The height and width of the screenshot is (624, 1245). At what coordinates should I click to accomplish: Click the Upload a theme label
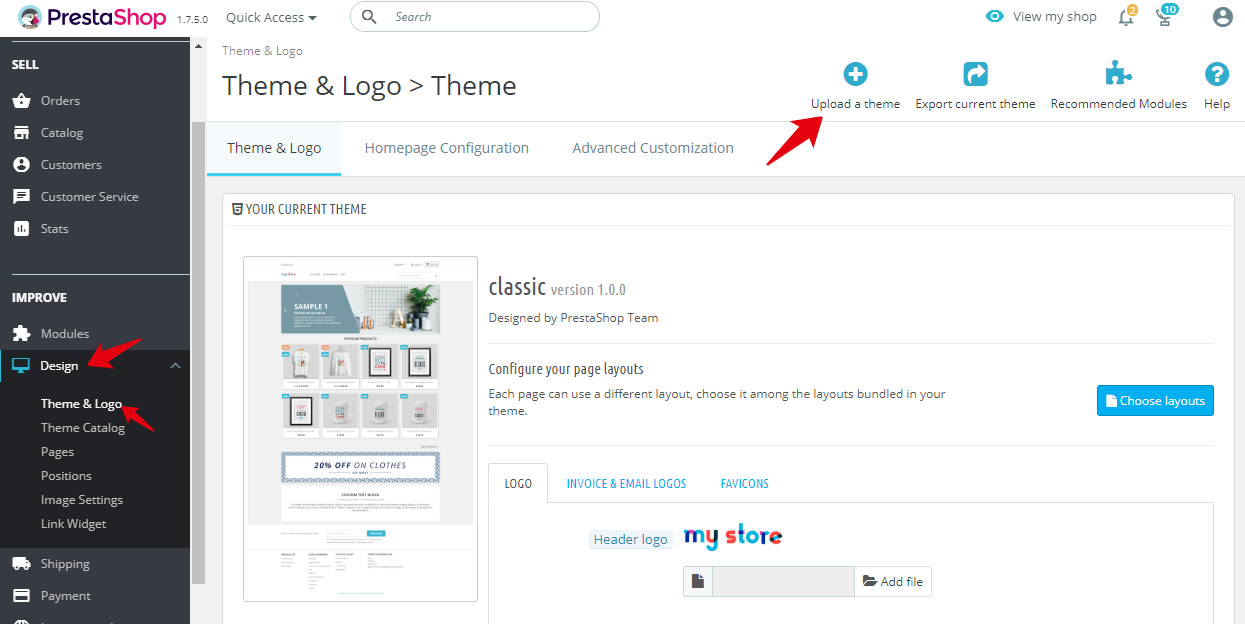point(855,104)
